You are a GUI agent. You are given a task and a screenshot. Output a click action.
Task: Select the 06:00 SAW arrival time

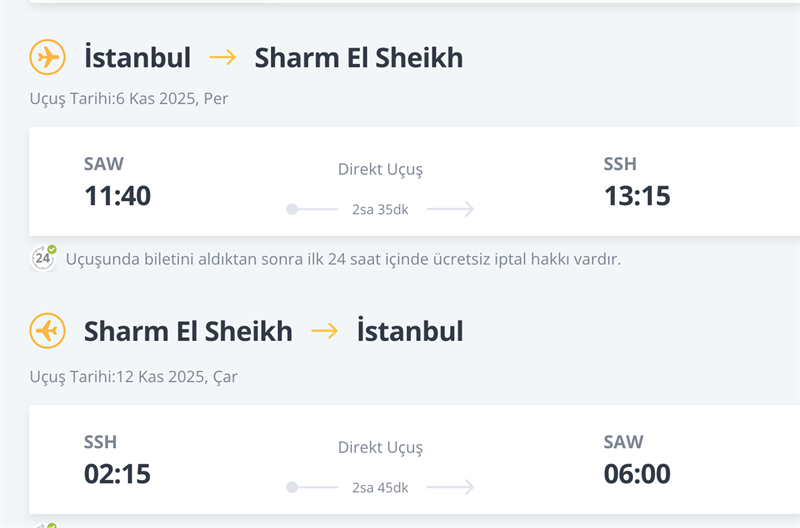click(637, 473)
